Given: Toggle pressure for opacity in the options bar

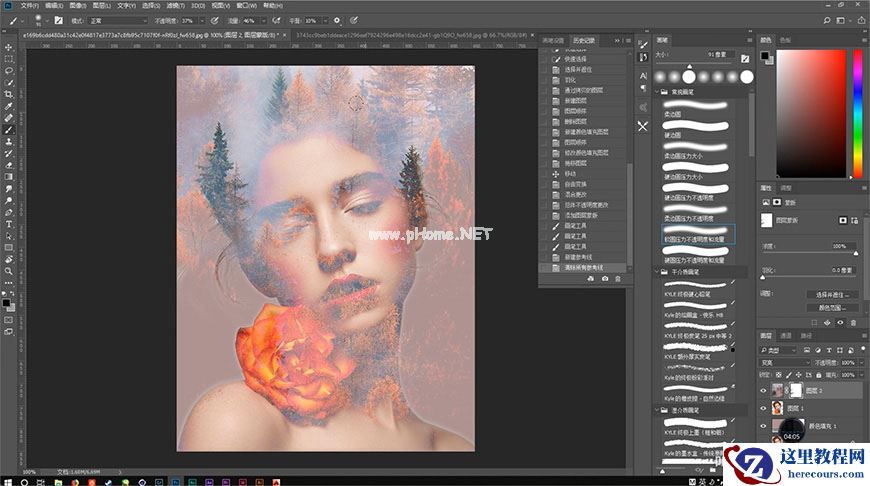Looking at the screenshot, I should pos(215,21).
